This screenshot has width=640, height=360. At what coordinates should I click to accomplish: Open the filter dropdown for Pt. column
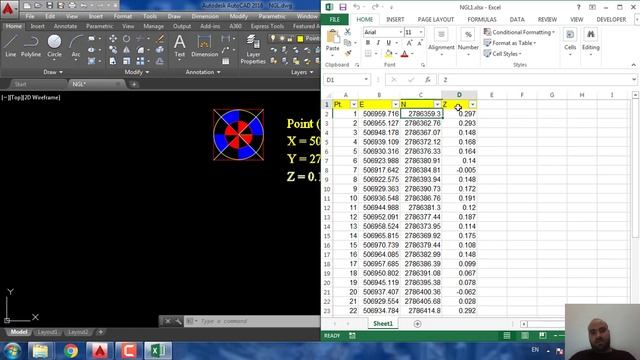tap(353, 104)
